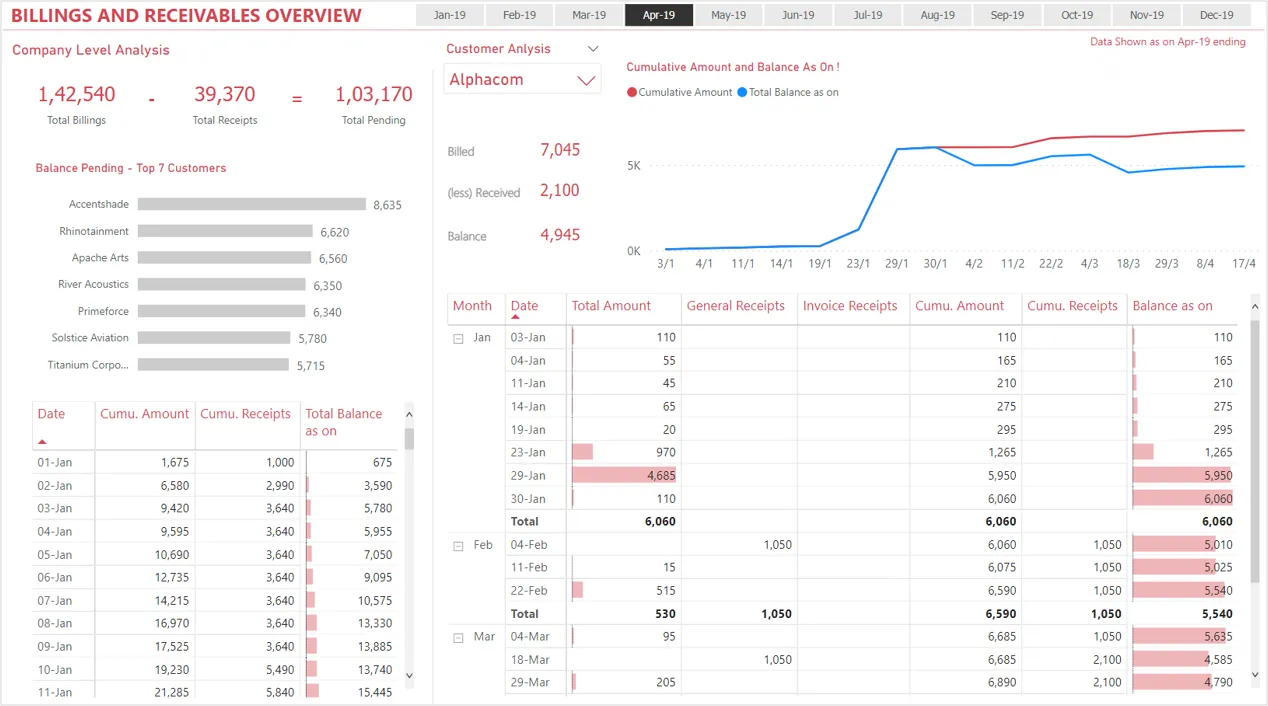Click the Solstice Aviation bar
1268x706 pixels.
214,338
